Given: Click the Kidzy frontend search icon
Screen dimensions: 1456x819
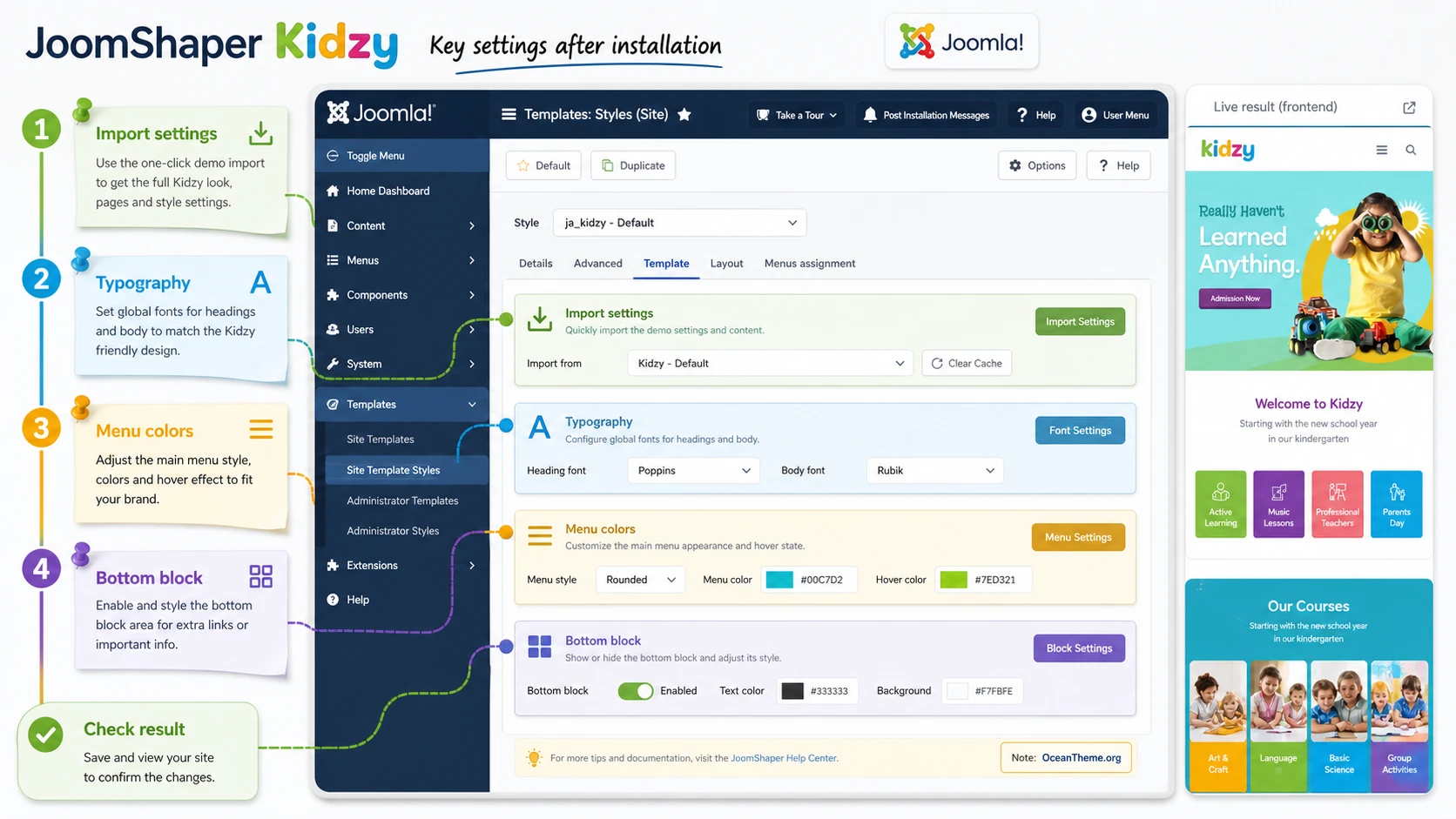Looking at the screenshot, I should pos(1411,151).
